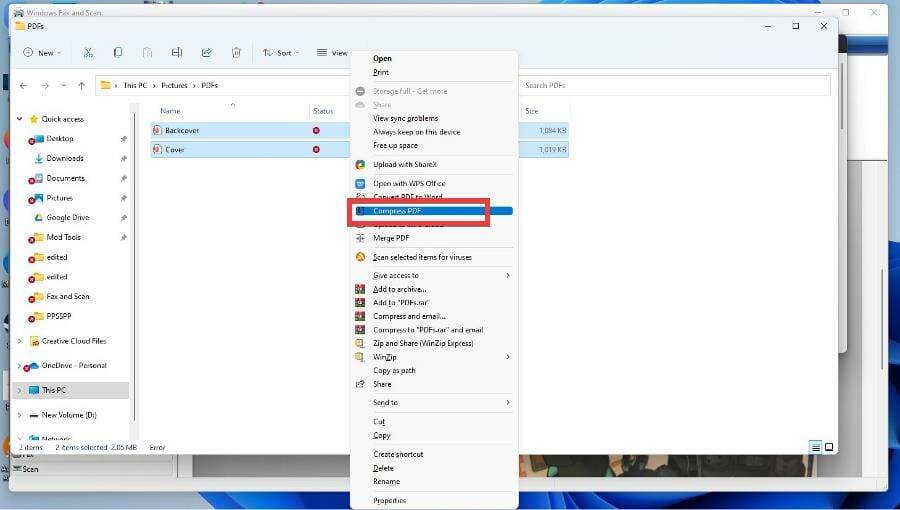Open Documents in Quick access
Viewport: 900px width, 510px height.
(x=65, y=178)
